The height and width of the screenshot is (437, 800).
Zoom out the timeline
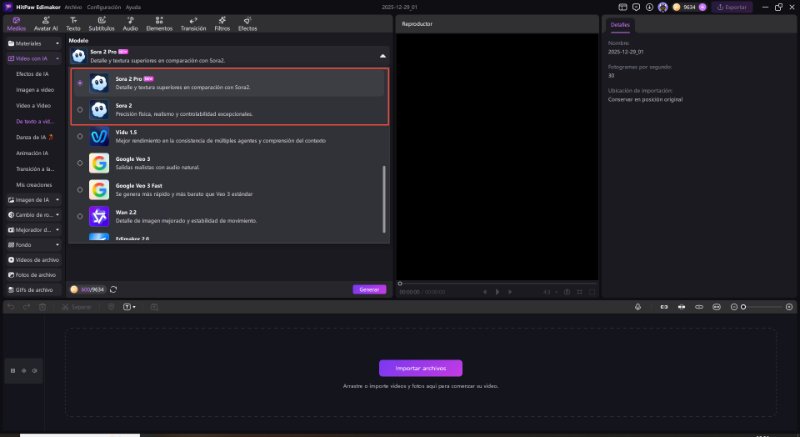tap(734, 307)
